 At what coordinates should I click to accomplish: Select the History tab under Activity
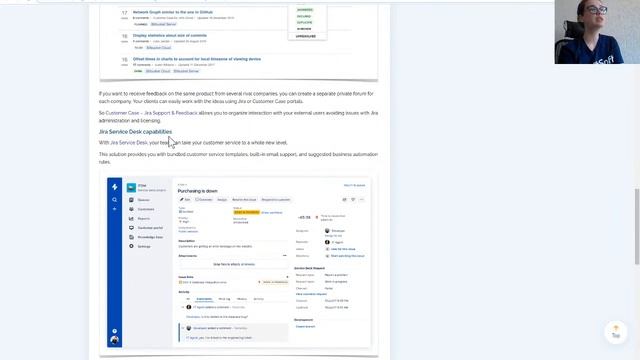pos(242,299)
